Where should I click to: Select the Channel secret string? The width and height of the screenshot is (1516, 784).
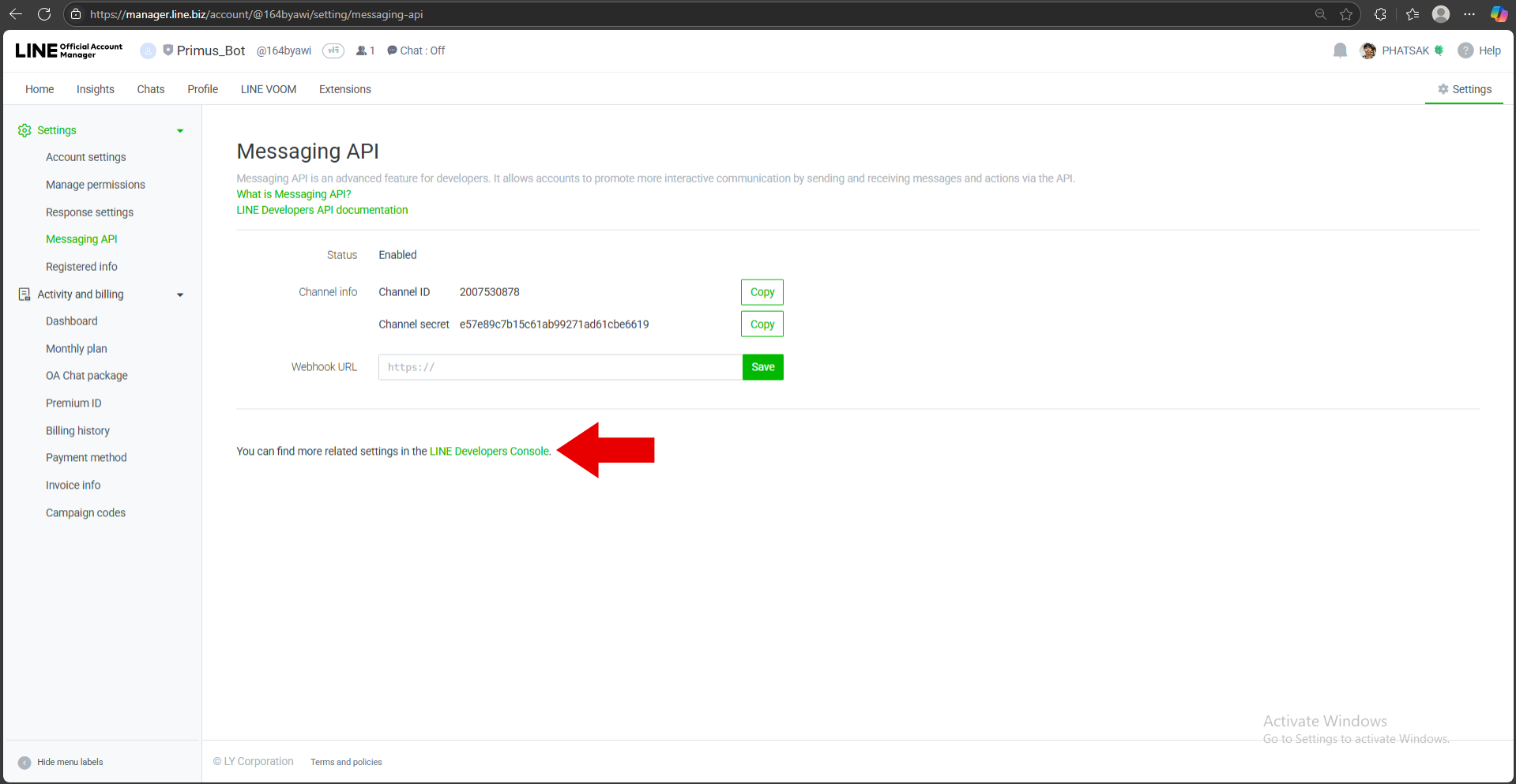pyautogui.click(x=554, y=324)
